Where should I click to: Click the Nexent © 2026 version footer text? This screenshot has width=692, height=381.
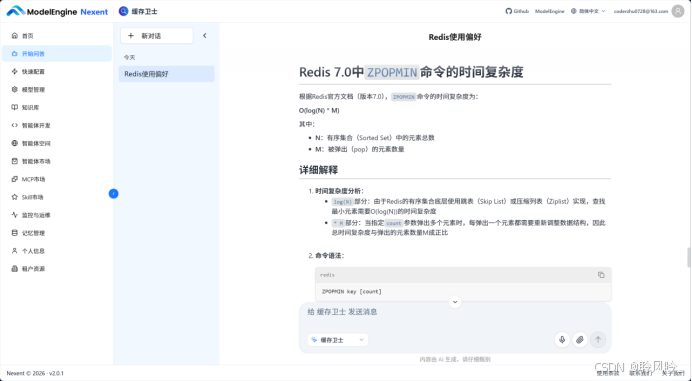click(35, 373)
